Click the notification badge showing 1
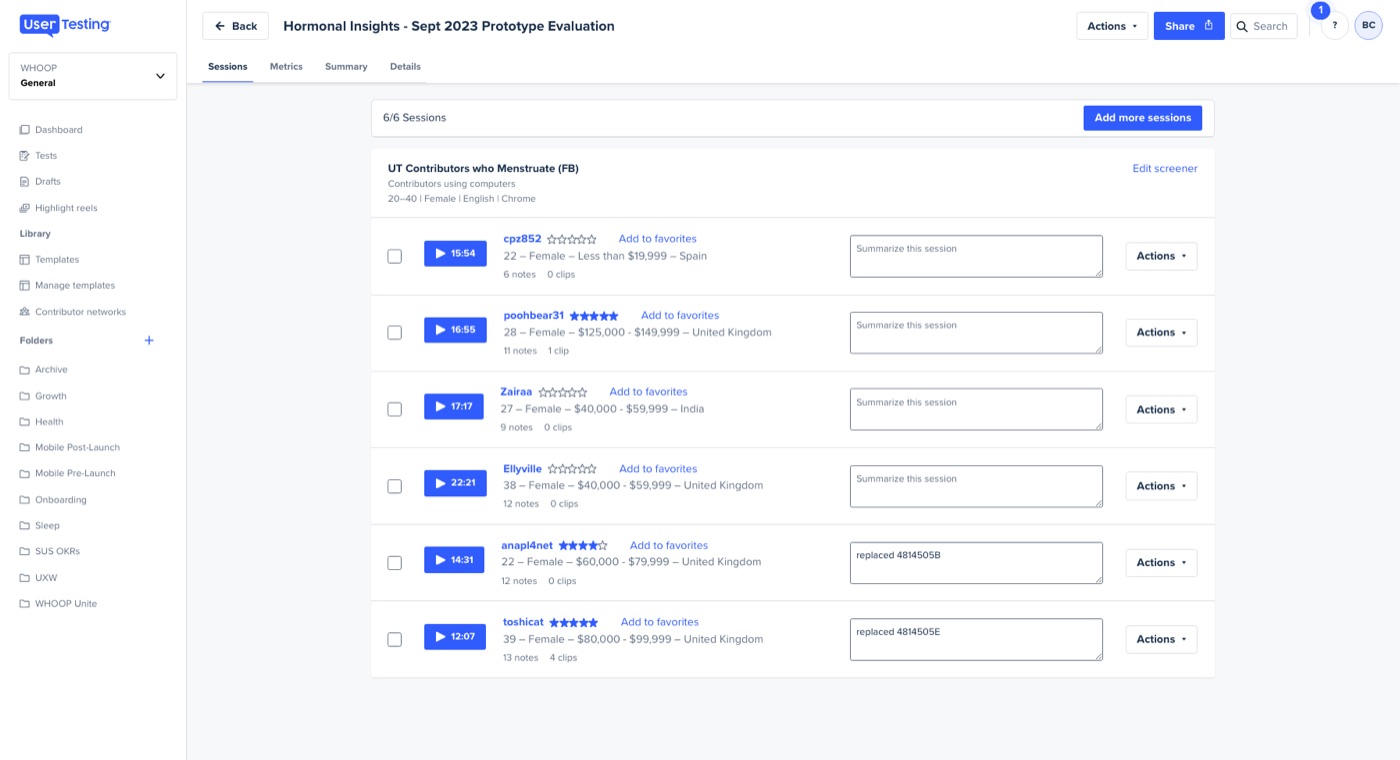The width and height of the screenshot is (1400, 760). tap(1320, 10)
